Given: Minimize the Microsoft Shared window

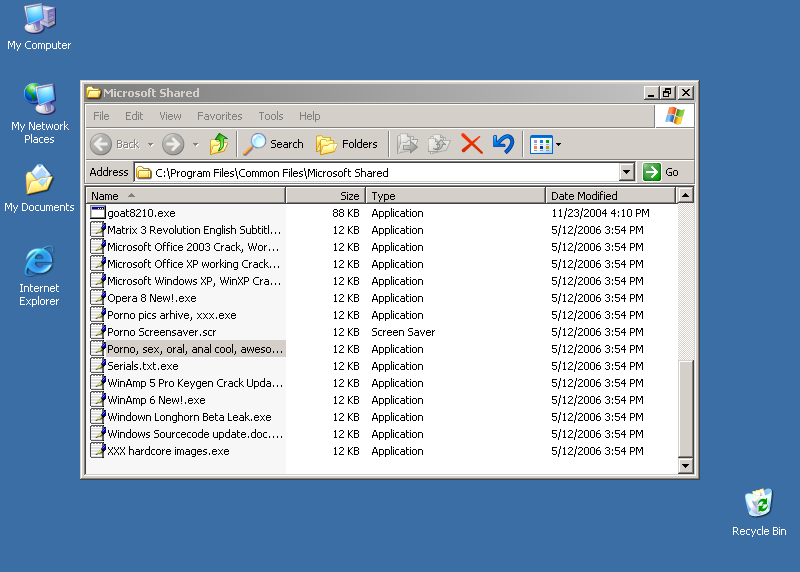Looking at the screenshot, I should (x=650, y=93).
